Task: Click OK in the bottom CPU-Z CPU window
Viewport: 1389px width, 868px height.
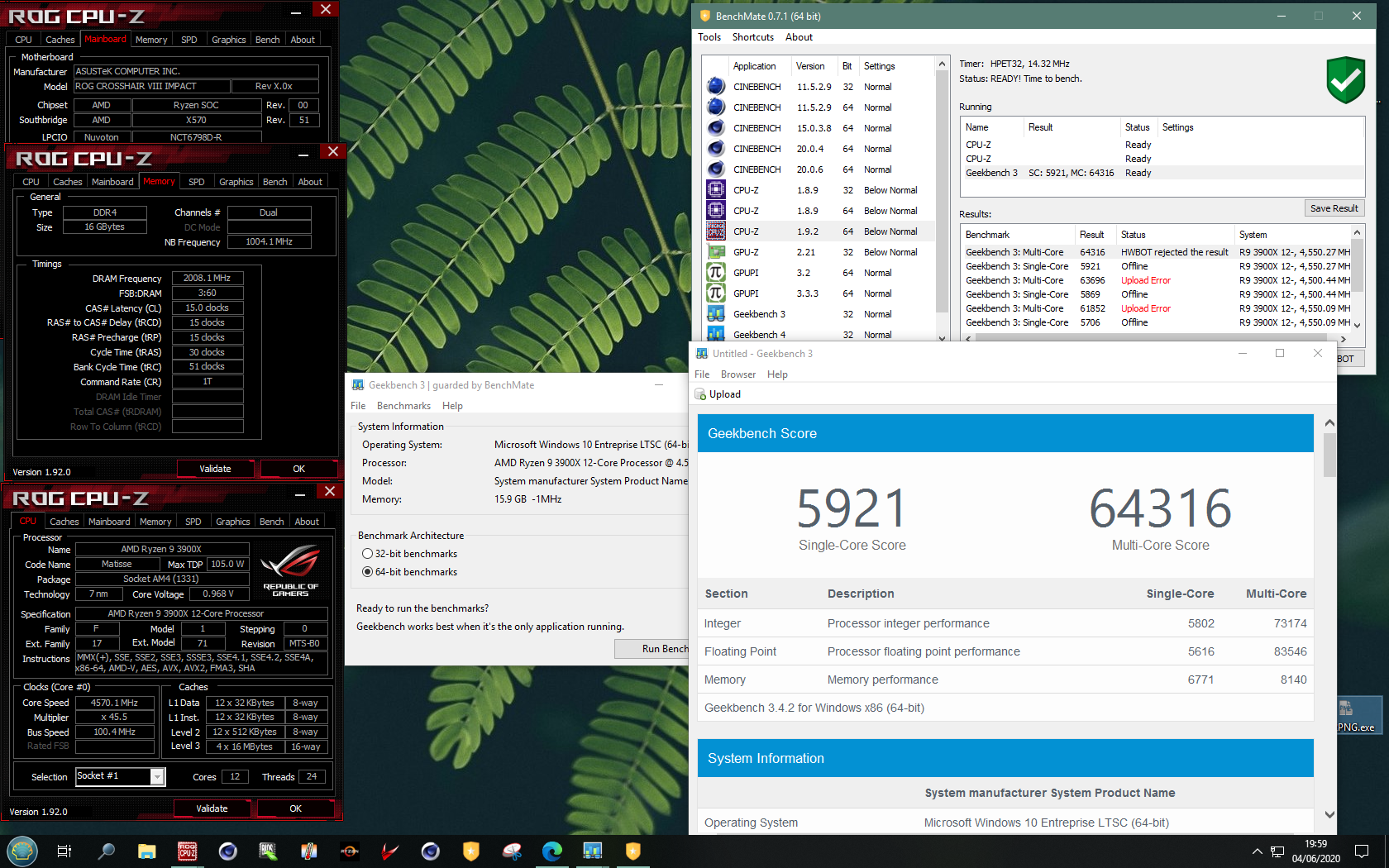Action: (295, 808)
